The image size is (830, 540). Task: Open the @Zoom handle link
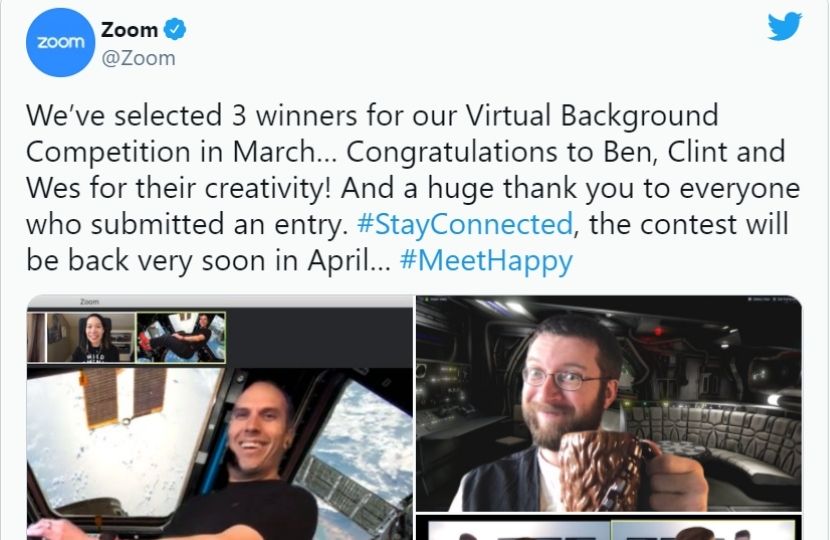point(138,58)
